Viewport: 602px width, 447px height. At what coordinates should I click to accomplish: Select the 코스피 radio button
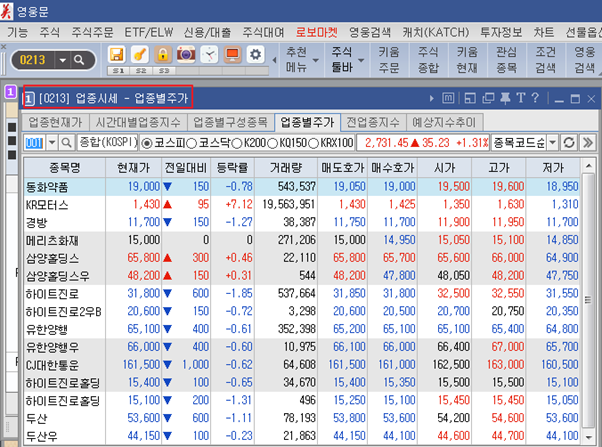pyautogui.click(x=147, y=143)
